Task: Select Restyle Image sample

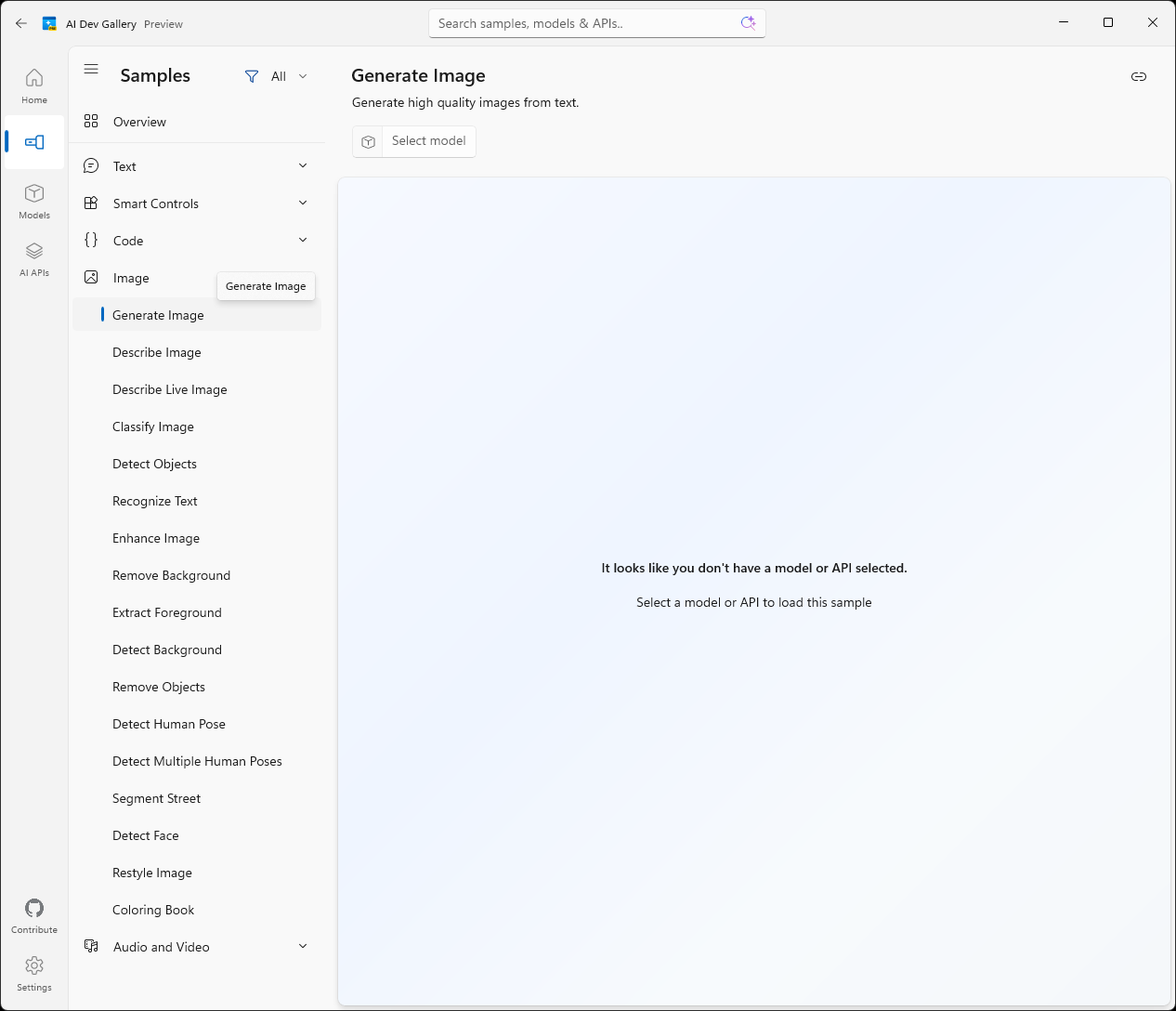Action: (197, 873)
